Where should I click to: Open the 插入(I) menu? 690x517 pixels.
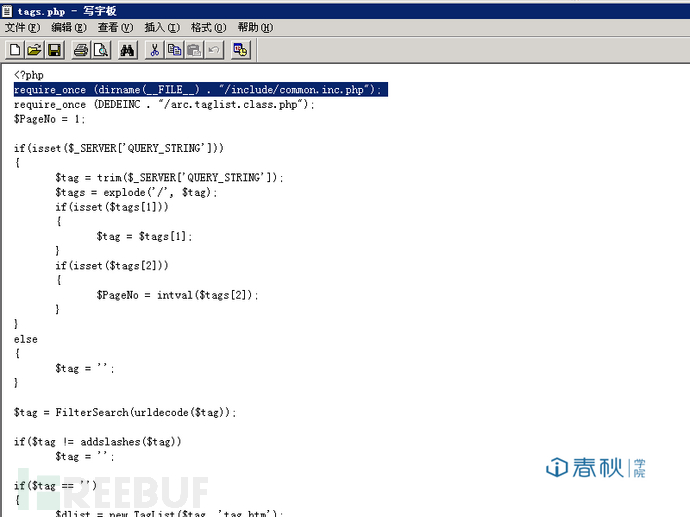pyautogui.click(x=162, y=28)
